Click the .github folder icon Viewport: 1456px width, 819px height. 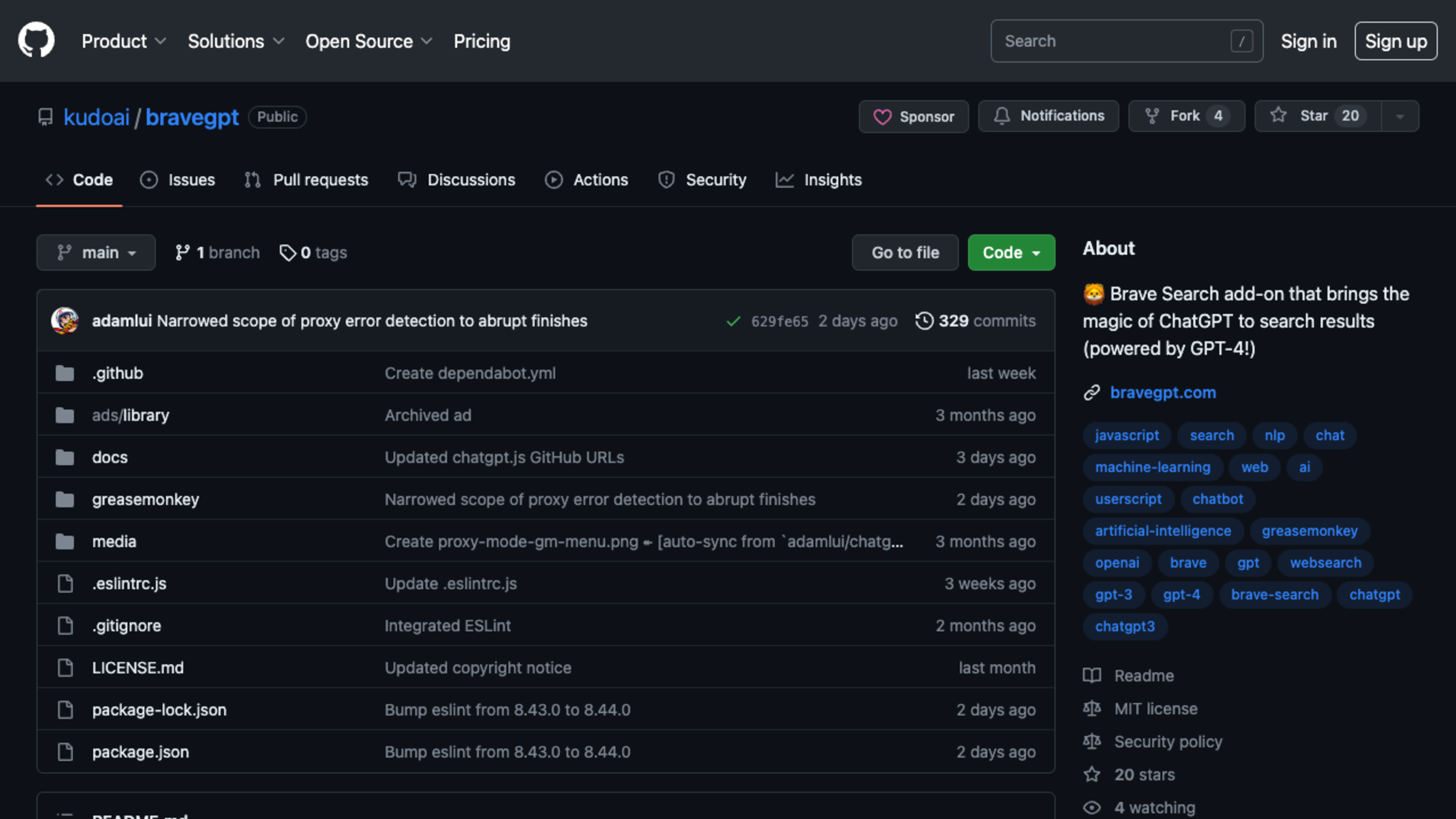pos(65,373)
